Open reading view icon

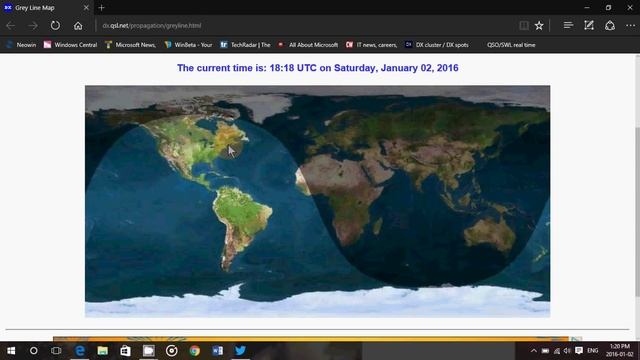click(x=524, y=25)
